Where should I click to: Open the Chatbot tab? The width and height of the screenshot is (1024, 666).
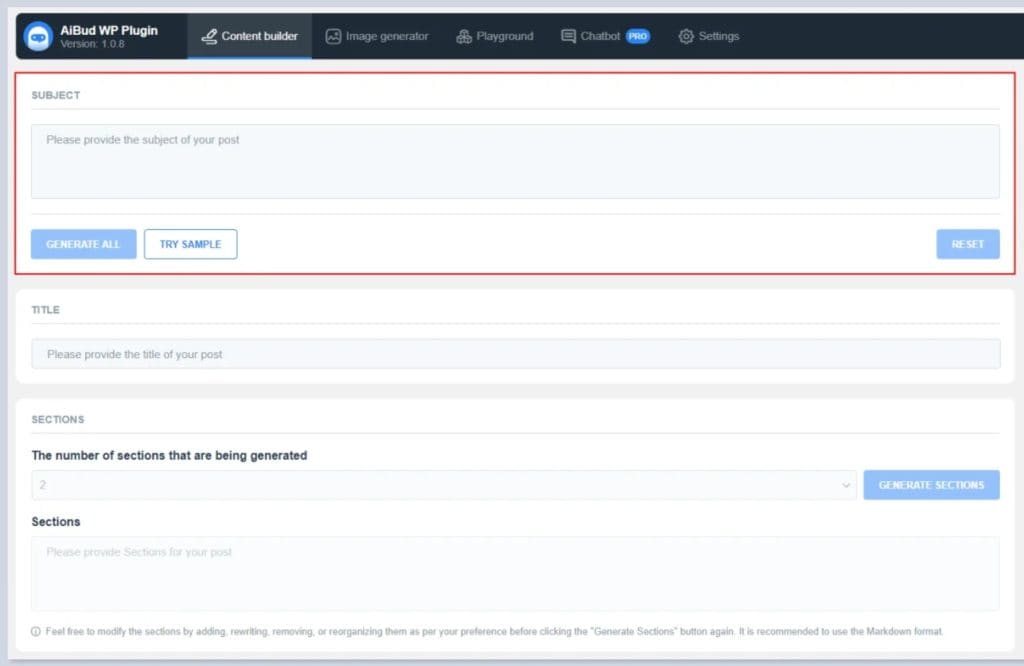(x=605, y=37)
